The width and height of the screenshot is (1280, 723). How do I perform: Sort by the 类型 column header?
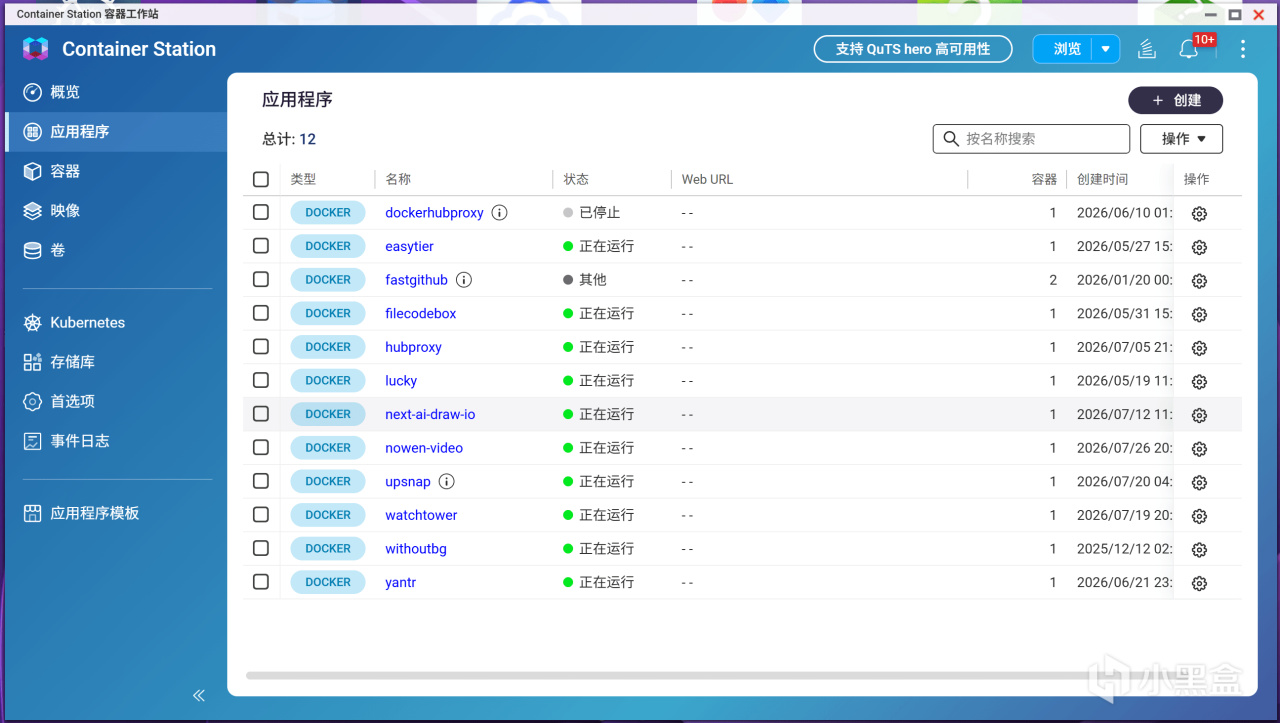click(303, 179)
